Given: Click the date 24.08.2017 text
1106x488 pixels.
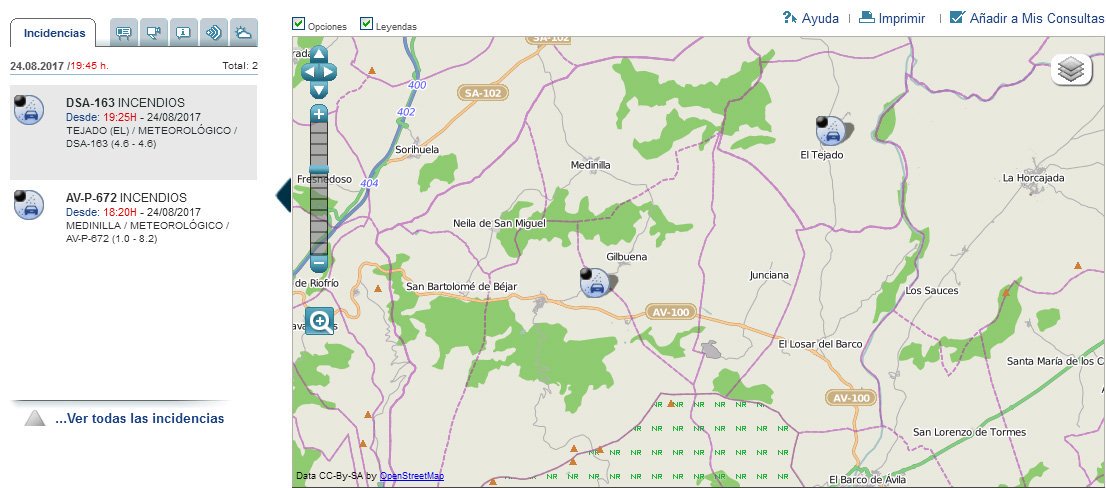Looking at the screenshot, I should click(x=37, y=66).
